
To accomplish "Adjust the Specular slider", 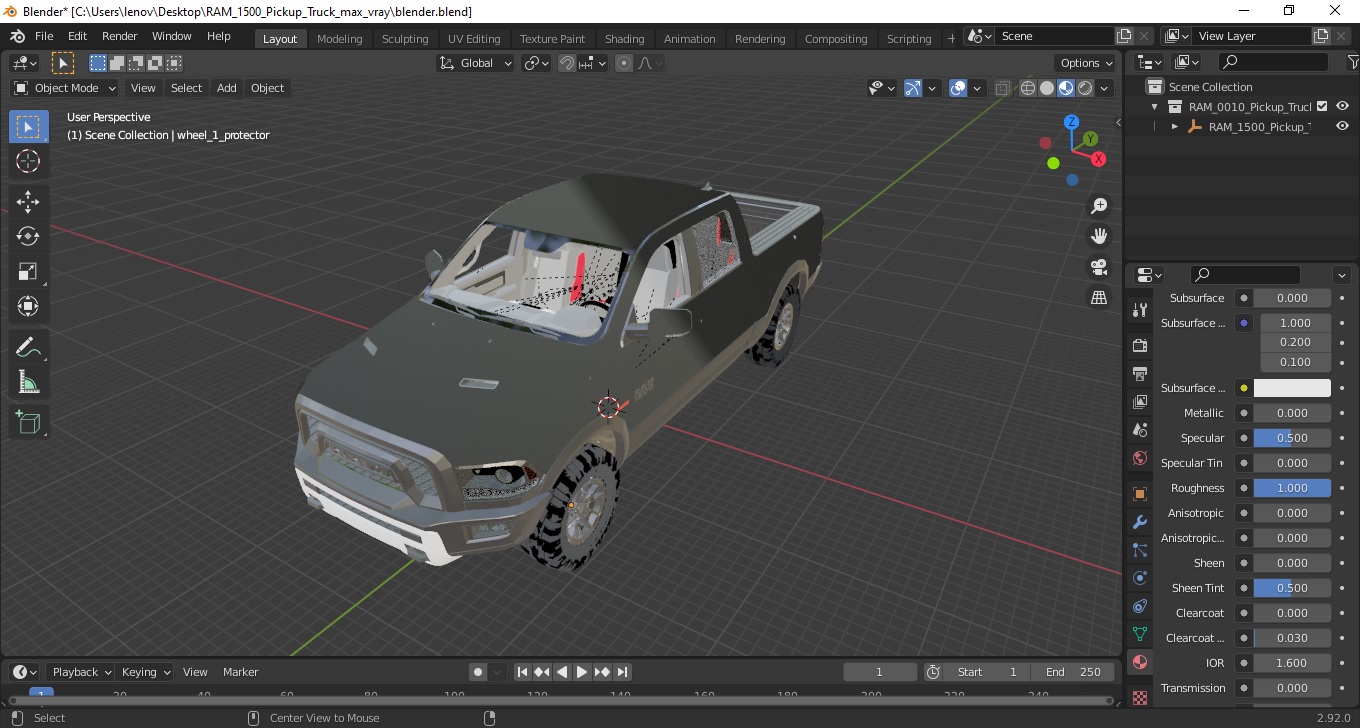I will pos(1292,438).
